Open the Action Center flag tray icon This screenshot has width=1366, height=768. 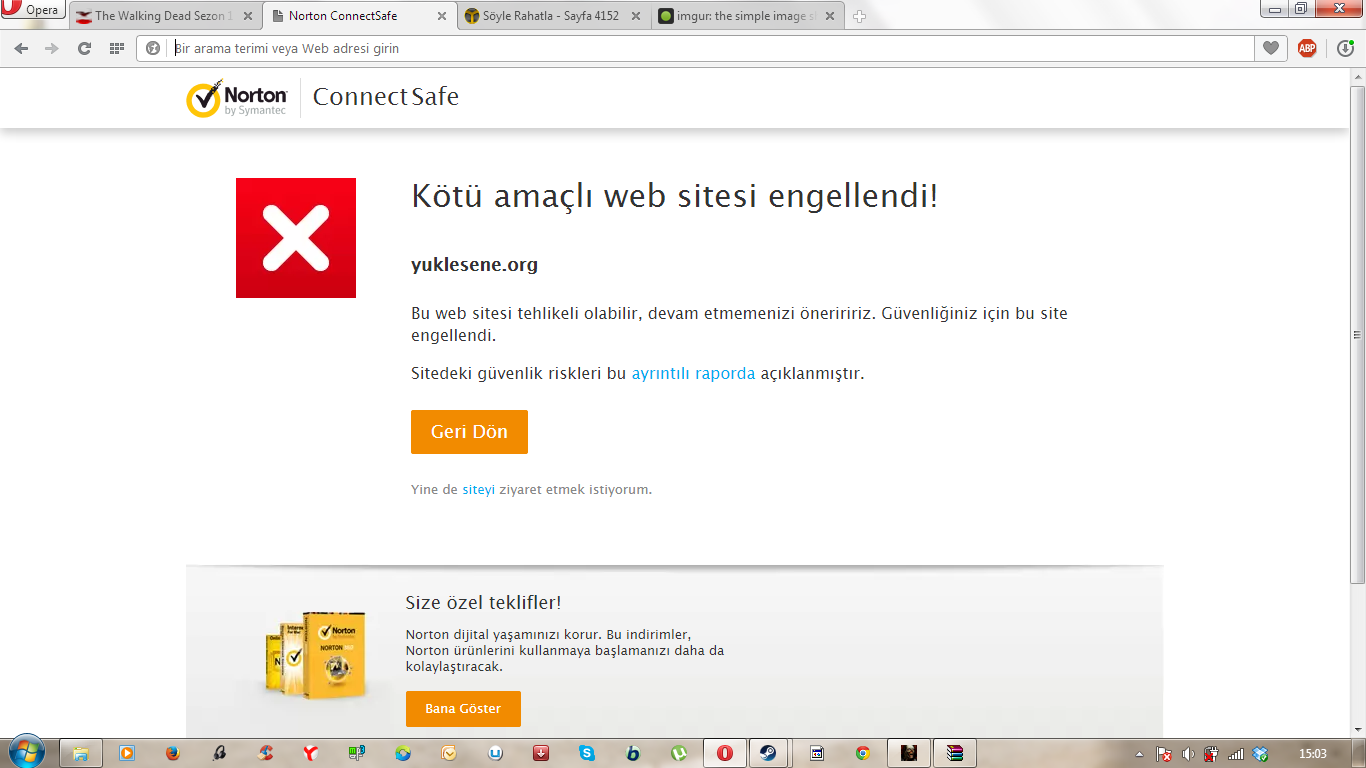pyautogui.click(x=1164, y=754)
